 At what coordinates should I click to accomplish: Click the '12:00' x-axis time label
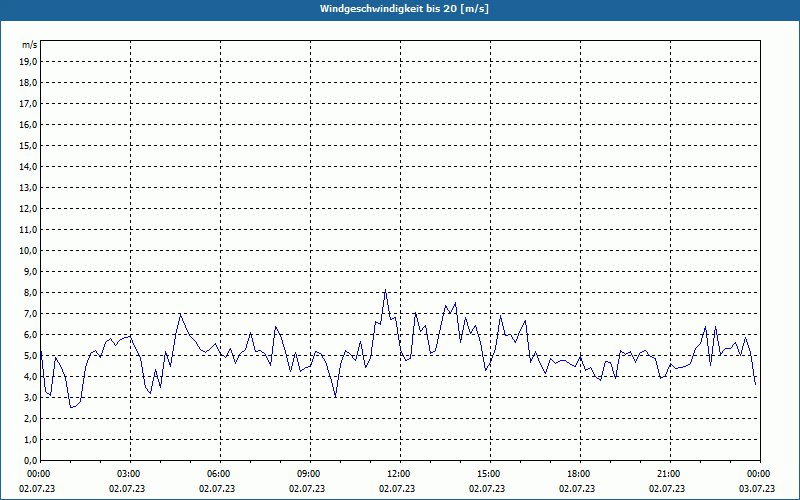click(399, 474)
